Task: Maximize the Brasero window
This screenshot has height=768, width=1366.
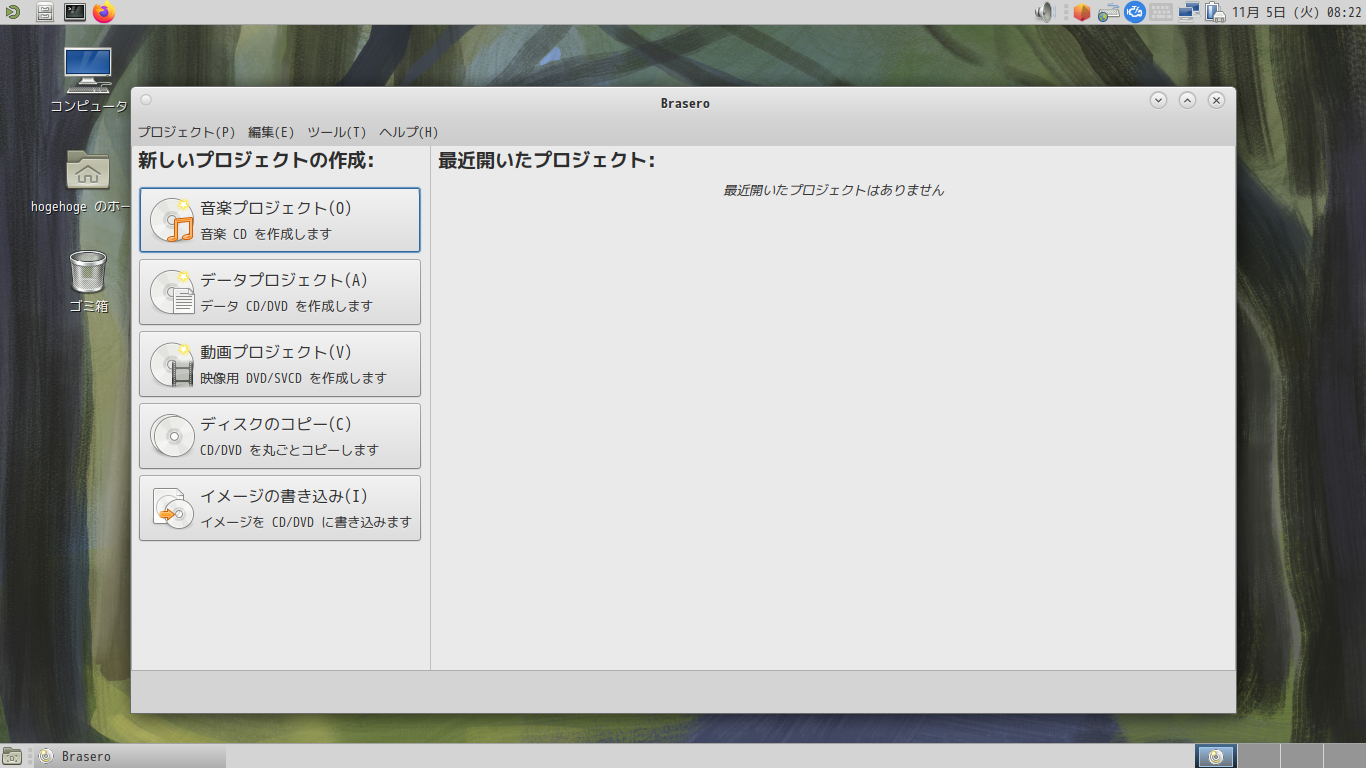Action: pyautogui.click(x=1187, y=100)
